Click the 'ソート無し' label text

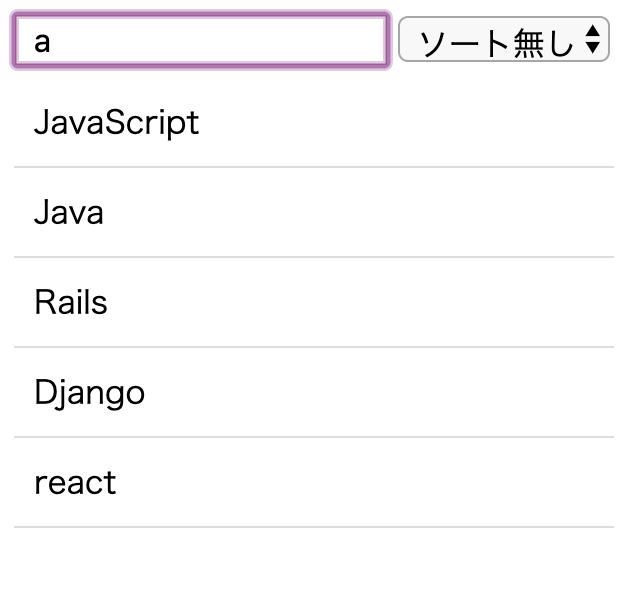[x=496, y=42]
